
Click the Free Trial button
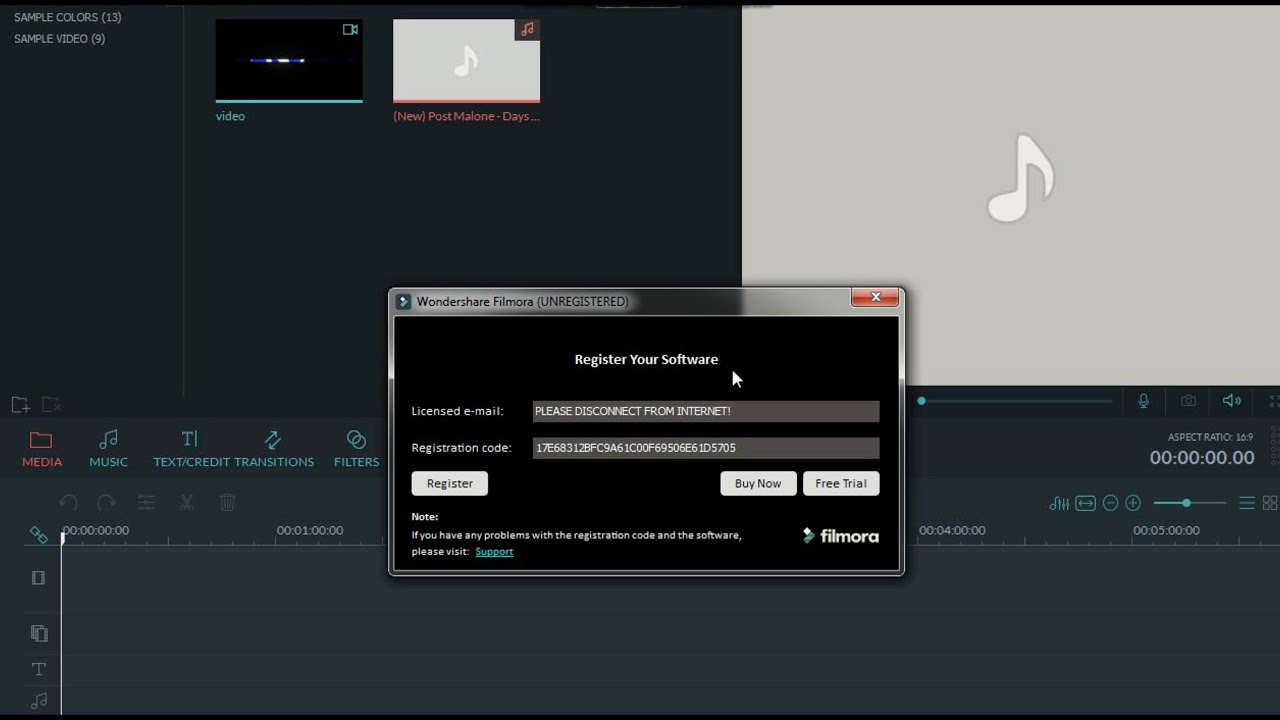point(841,483)
